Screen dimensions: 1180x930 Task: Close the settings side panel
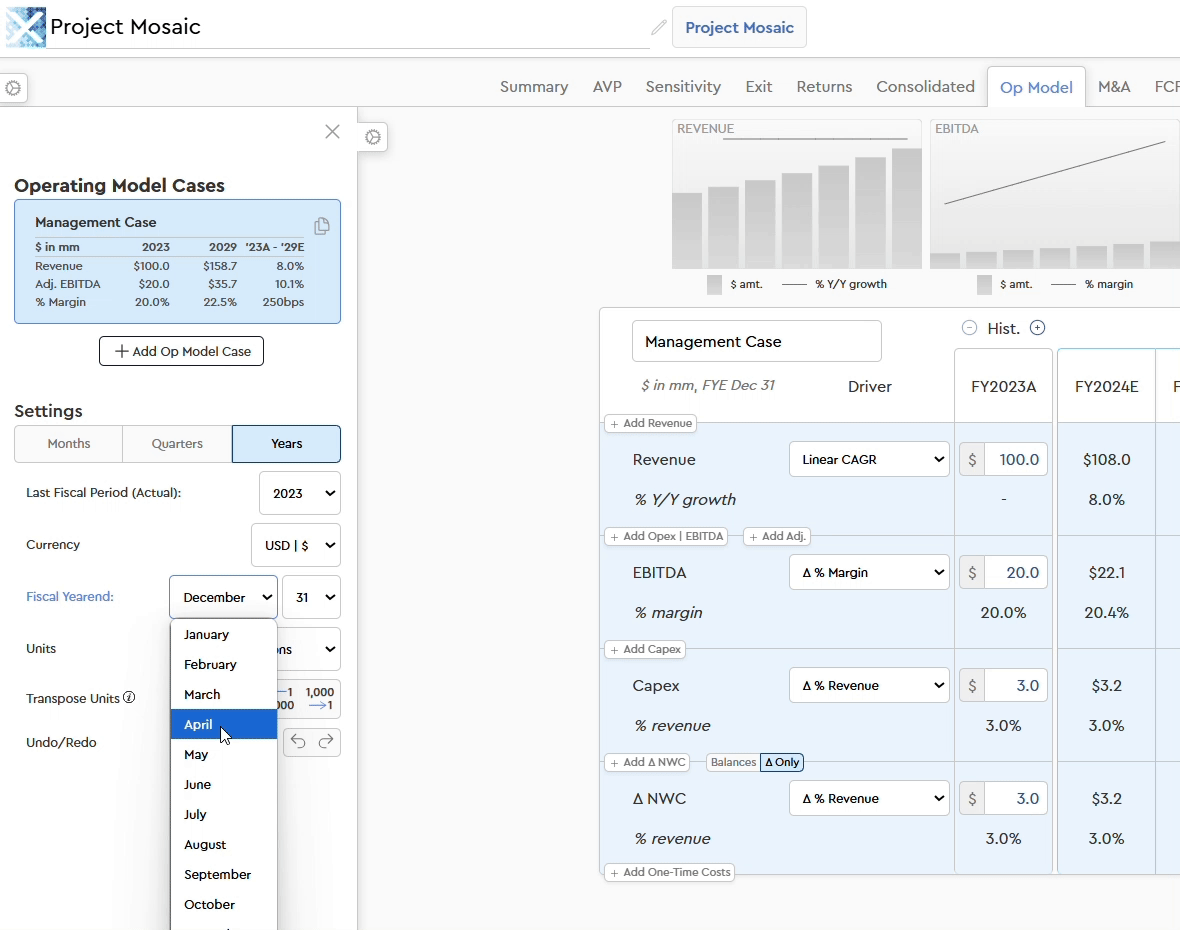pos(332,132)
